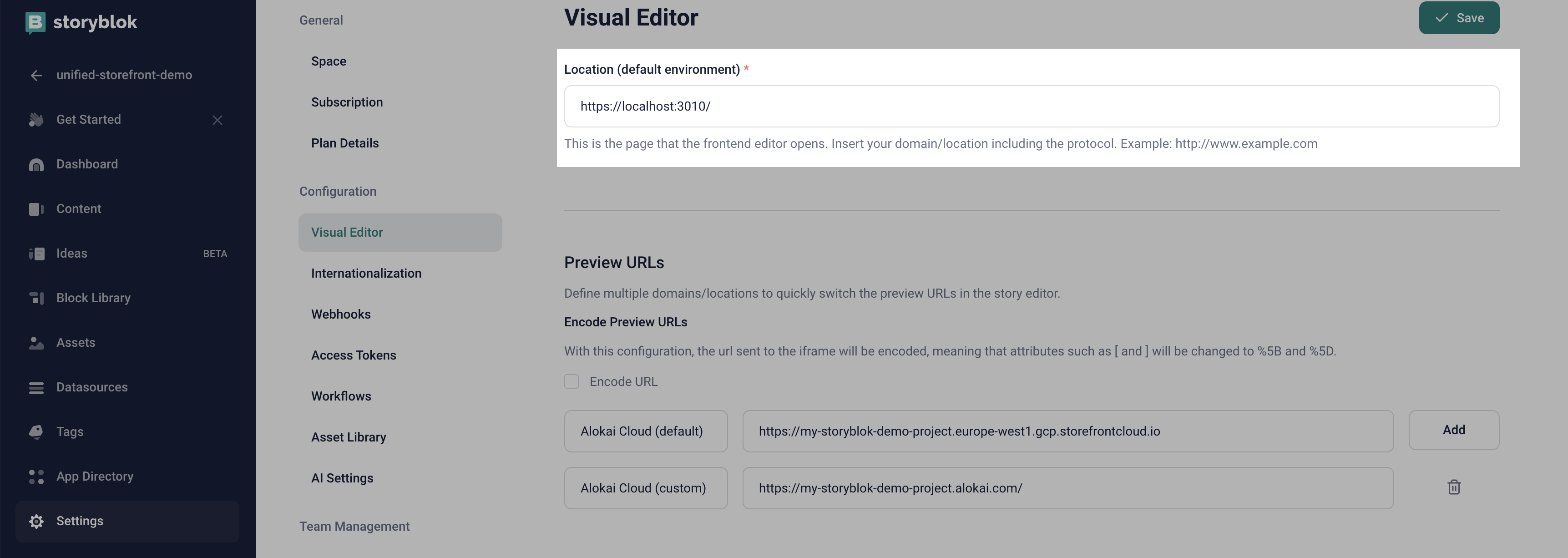The image size is (1568, 558).
Task: Click the Storyblok logo
Action: 81,23
